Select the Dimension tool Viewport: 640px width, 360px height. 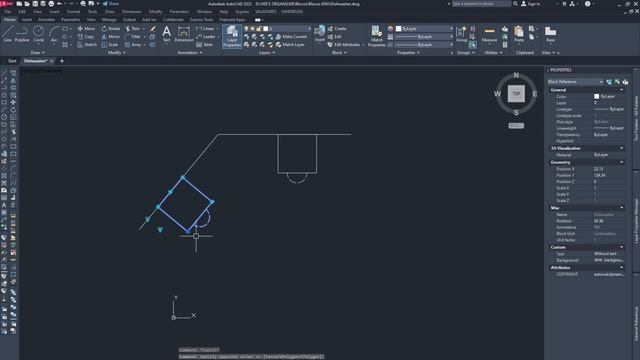pos(184,34)
